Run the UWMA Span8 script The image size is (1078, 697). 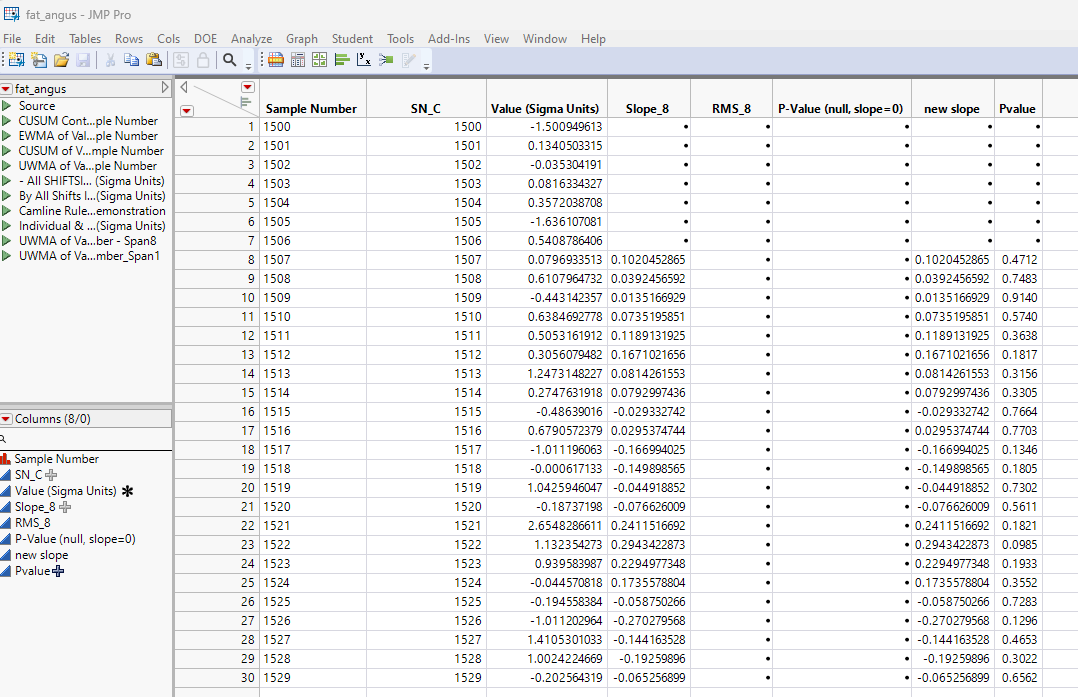(7, 241)
